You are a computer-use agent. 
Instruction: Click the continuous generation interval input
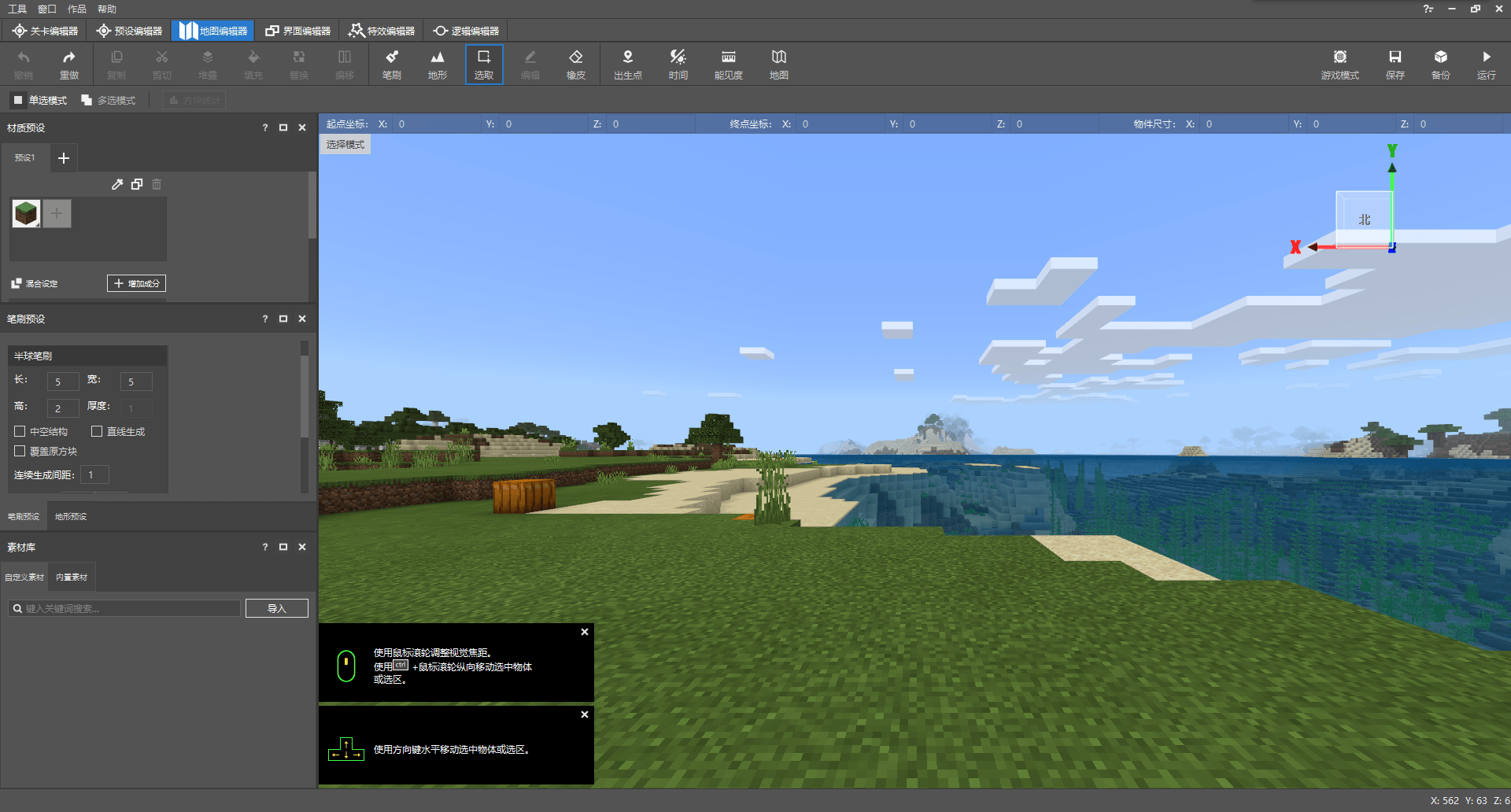pos(94,474)
